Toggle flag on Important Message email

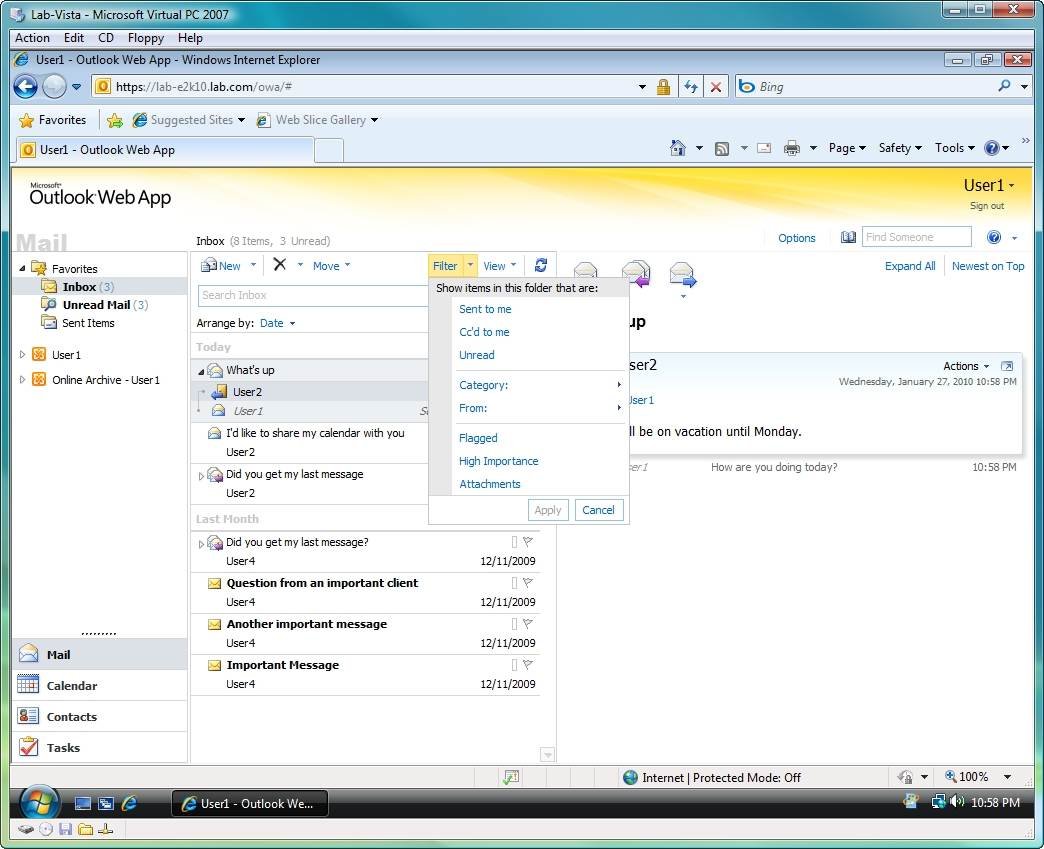coord(528,665)
